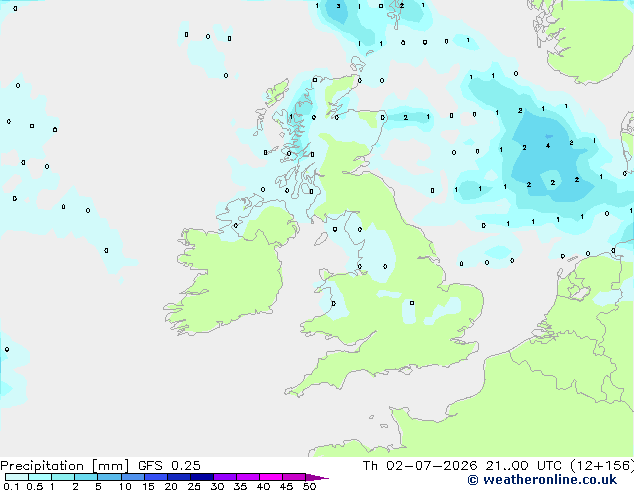Click the '4' precipitation value in North Sea
Viewport: 634px width, 490px height.
pyautogui.click(x=548, y=146)
